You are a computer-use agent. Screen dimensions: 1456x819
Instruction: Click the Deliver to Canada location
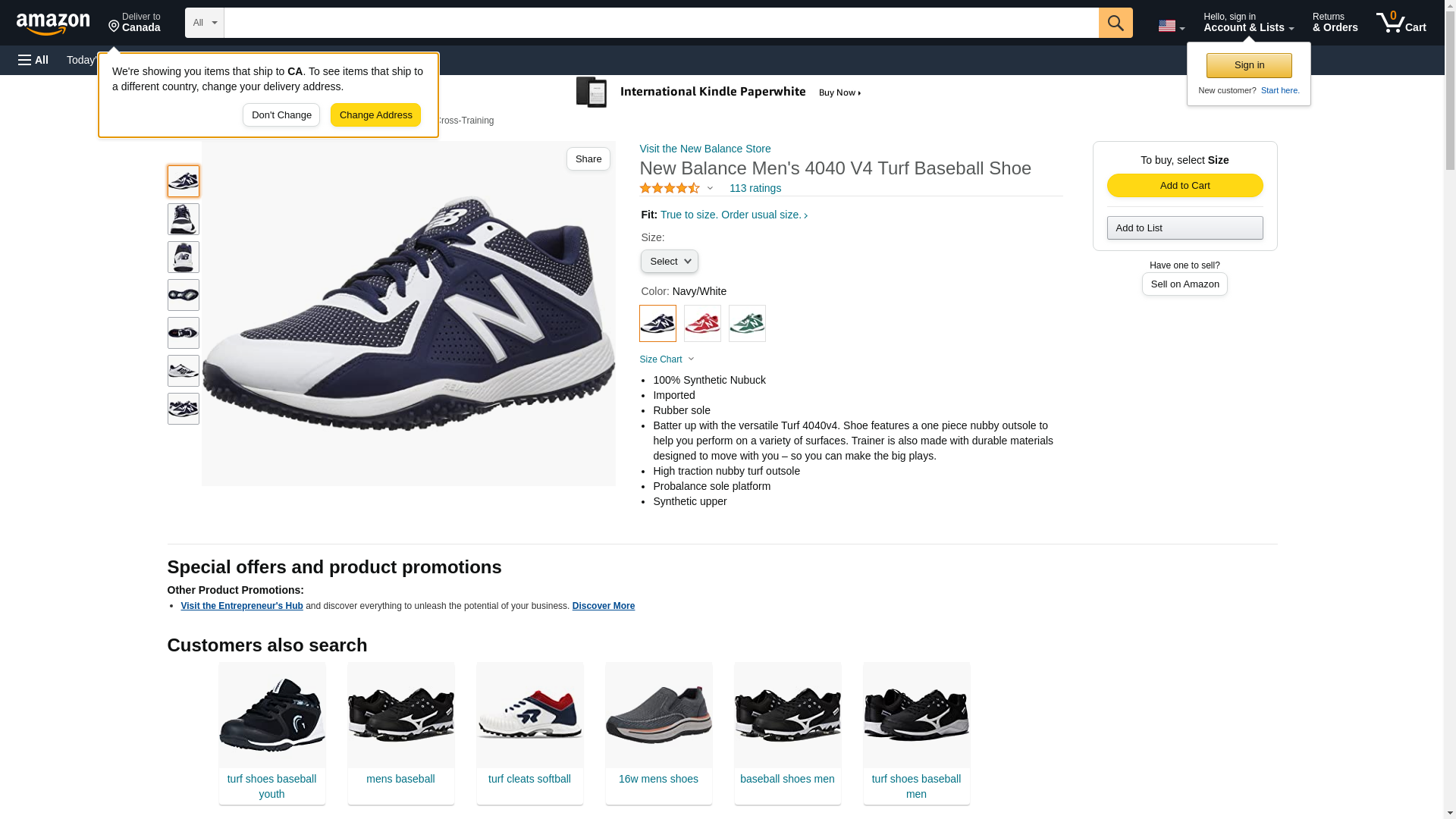[x=134, y=23]
